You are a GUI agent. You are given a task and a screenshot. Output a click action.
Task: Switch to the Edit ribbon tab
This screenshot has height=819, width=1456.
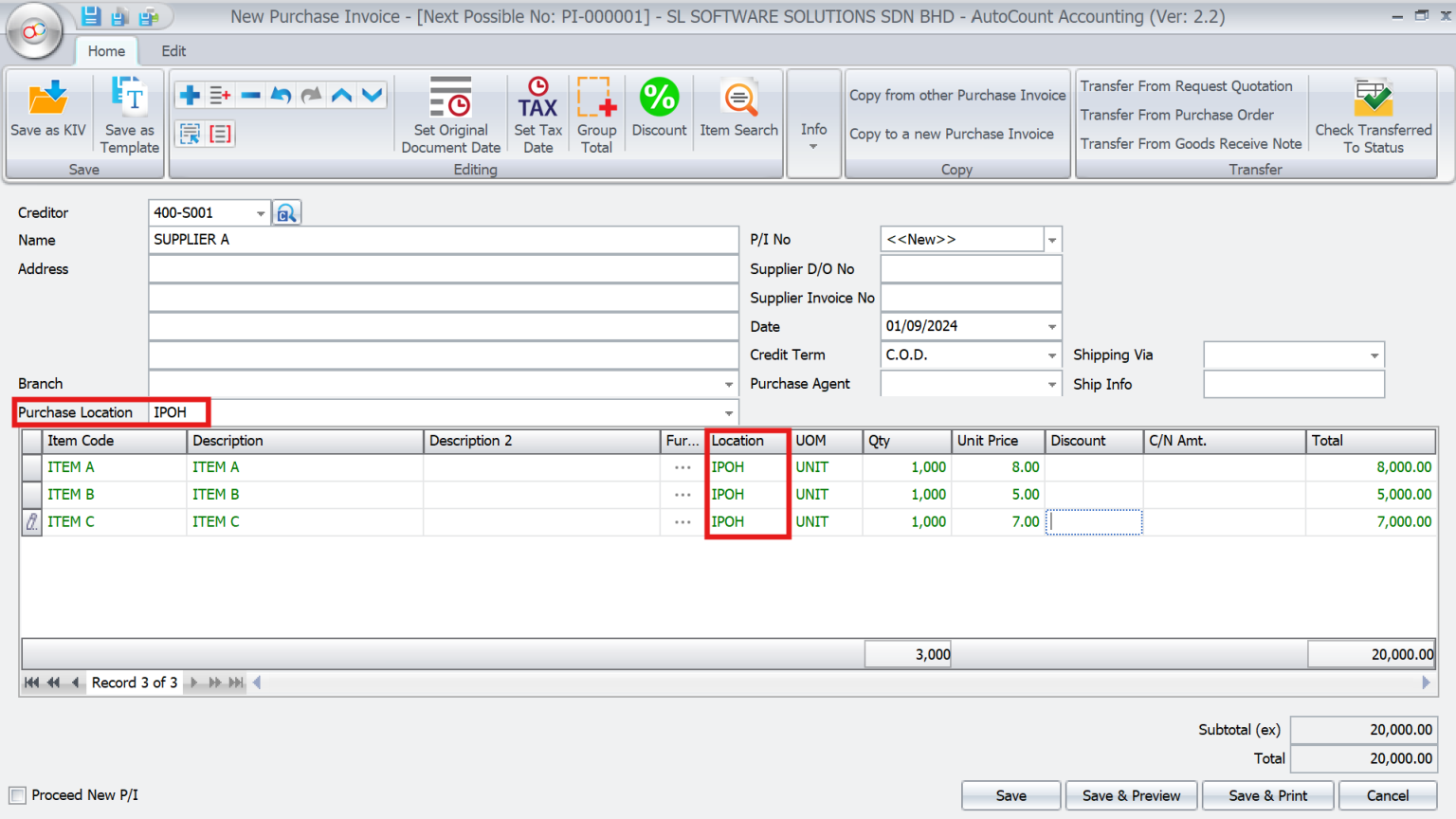click(173, 51)
